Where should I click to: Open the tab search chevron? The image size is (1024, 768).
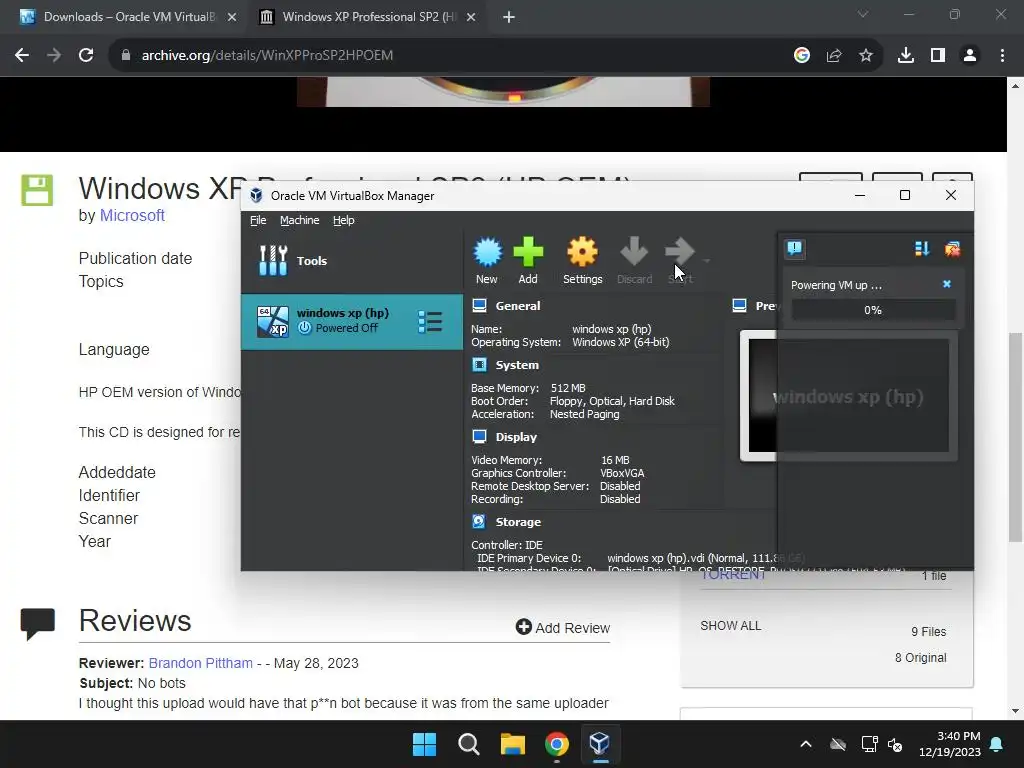point(863,14)
